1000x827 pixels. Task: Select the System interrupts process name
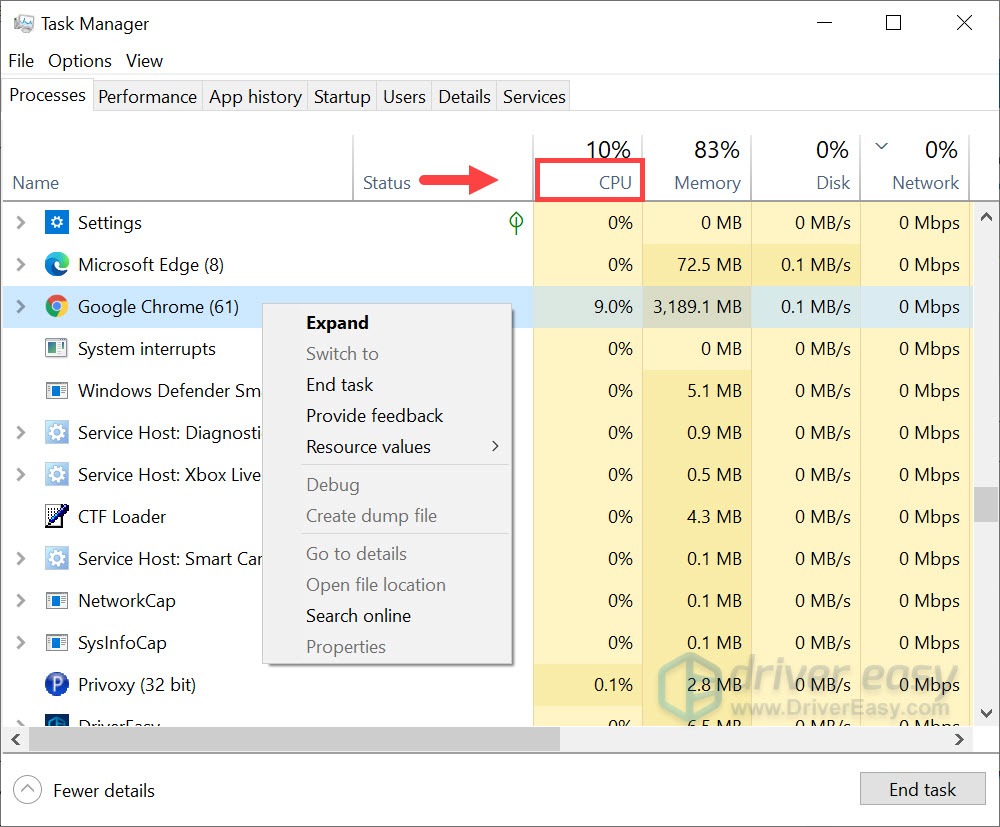point(147,349)
